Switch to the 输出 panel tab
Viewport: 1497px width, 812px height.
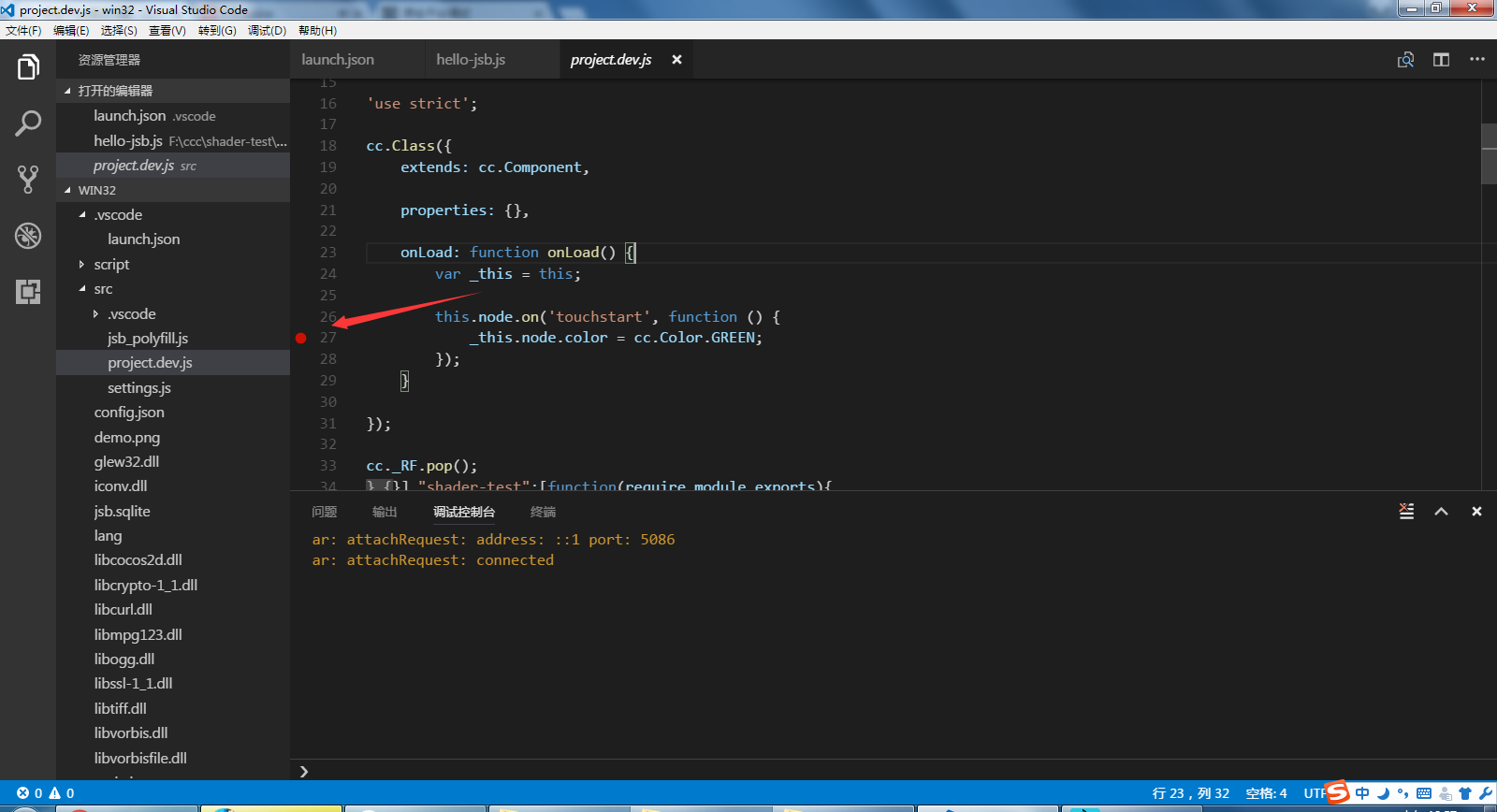point(385,512)
